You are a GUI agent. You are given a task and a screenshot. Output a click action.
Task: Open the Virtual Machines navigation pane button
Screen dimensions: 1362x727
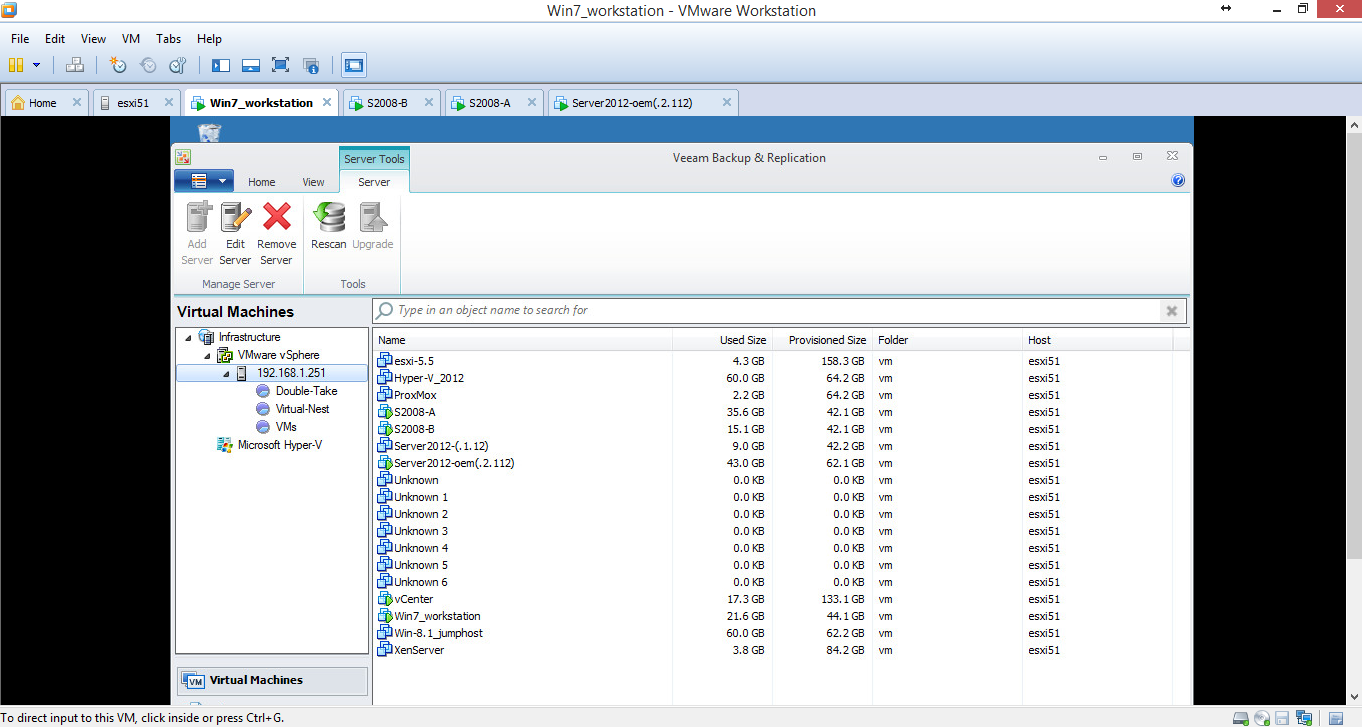[272, 680]
